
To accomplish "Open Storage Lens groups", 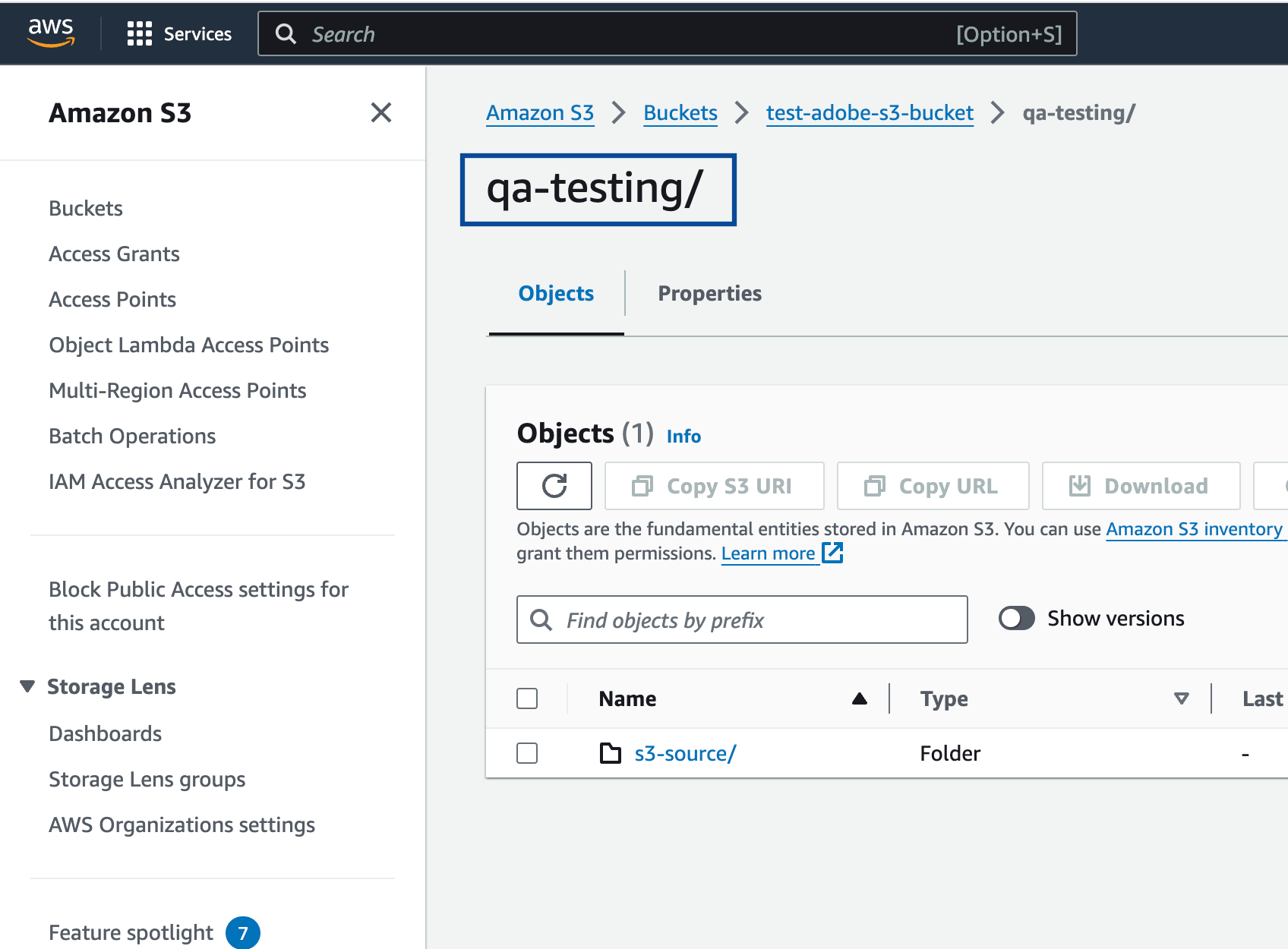I will 147,780.
